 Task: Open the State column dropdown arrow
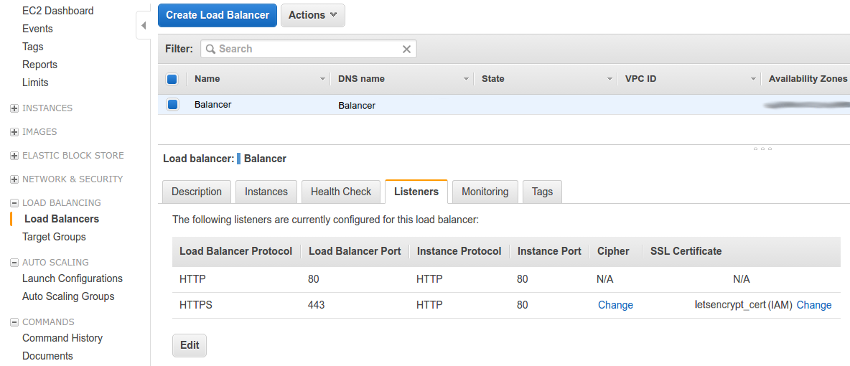tap(610, 79)
